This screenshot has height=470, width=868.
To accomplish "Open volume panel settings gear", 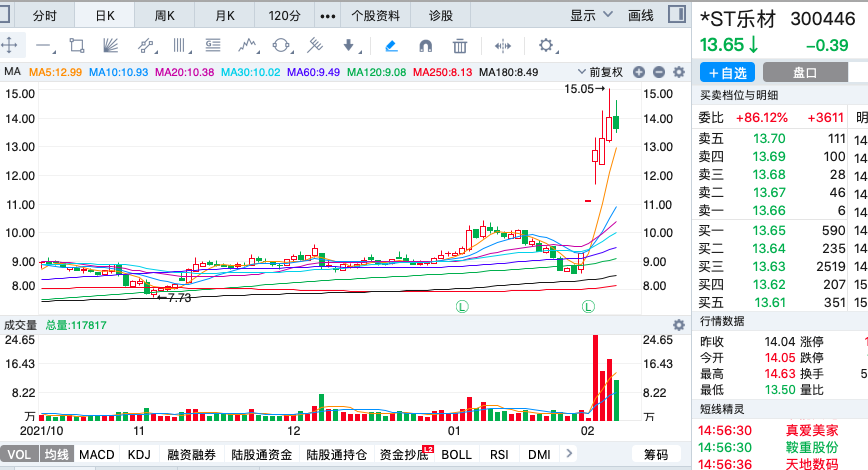I will pyautogui.click(x=679, y=325).
